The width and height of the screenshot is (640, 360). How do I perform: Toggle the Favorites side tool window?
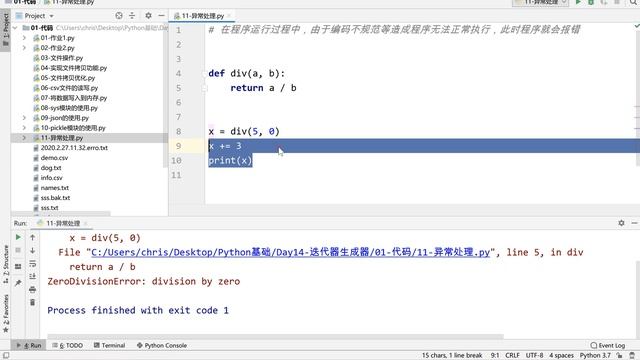(x=6, y=313)
